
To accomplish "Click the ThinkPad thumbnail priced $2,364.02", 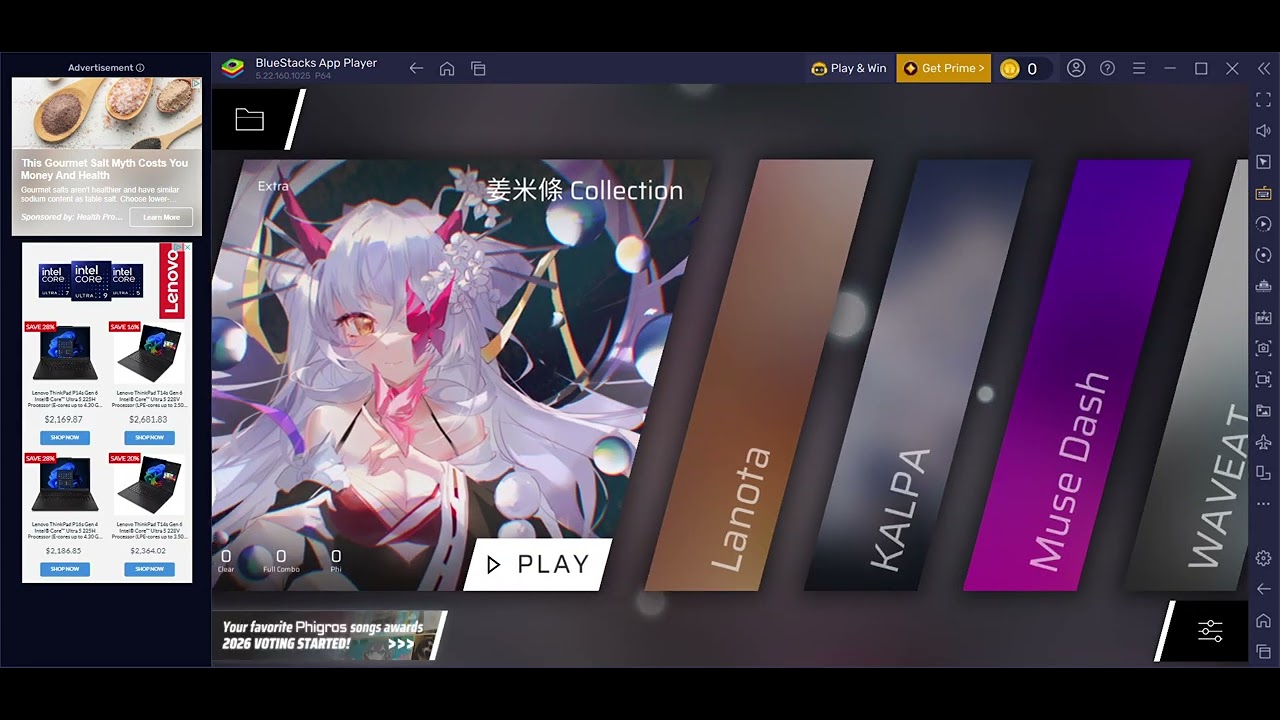I will [x=149, y=486].
